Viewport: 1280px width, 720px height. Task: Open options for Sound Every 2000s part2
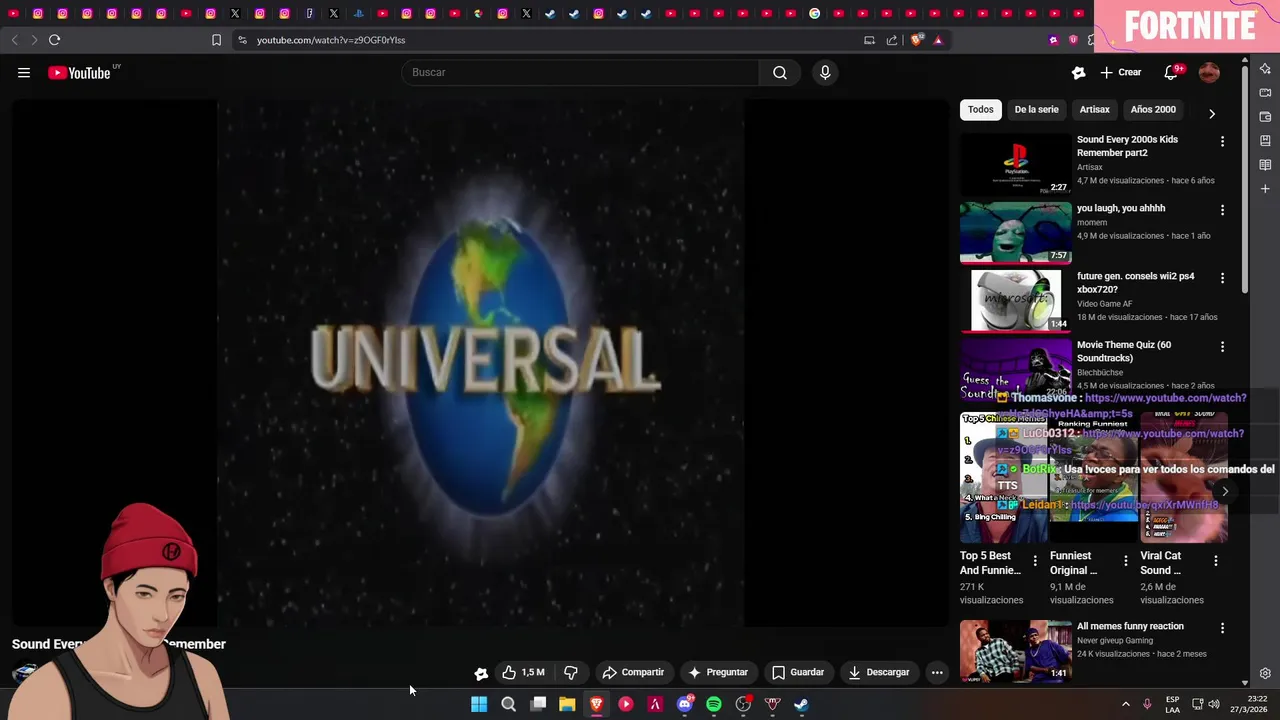click(x=1222, y=142)
